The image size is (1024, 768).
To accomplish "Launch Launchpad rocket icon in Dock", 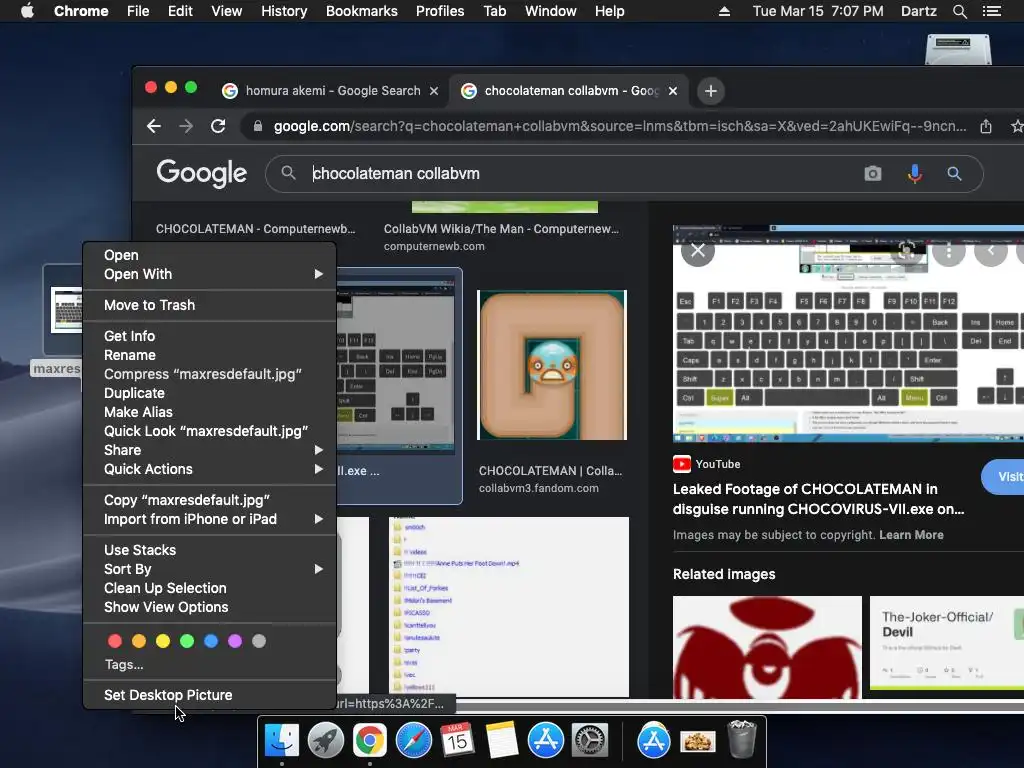I will click(326, 741).
